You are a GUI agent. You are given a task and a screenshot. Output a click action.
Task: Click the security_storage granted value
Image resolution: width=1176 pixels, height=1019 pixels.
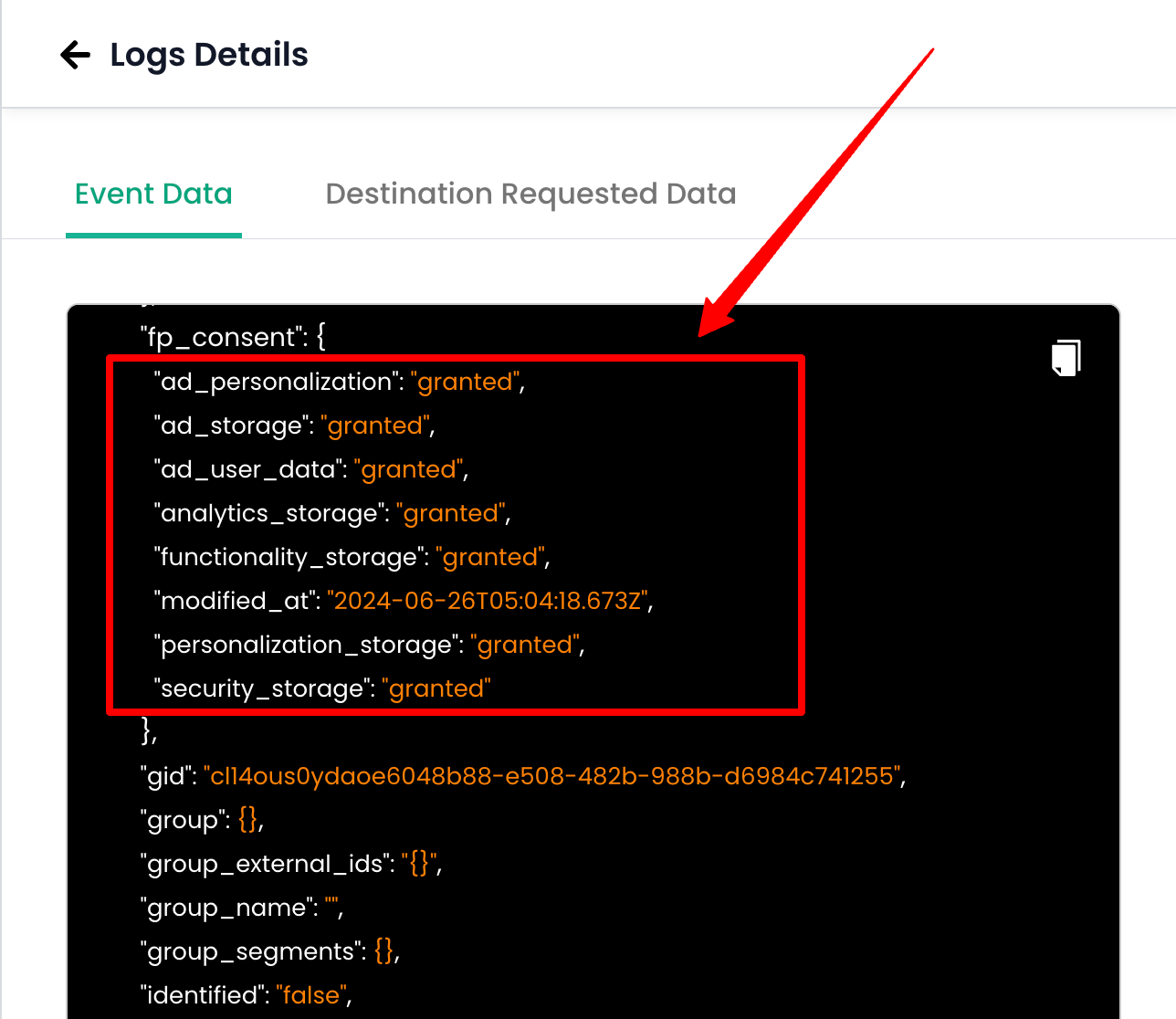[436, 688]
